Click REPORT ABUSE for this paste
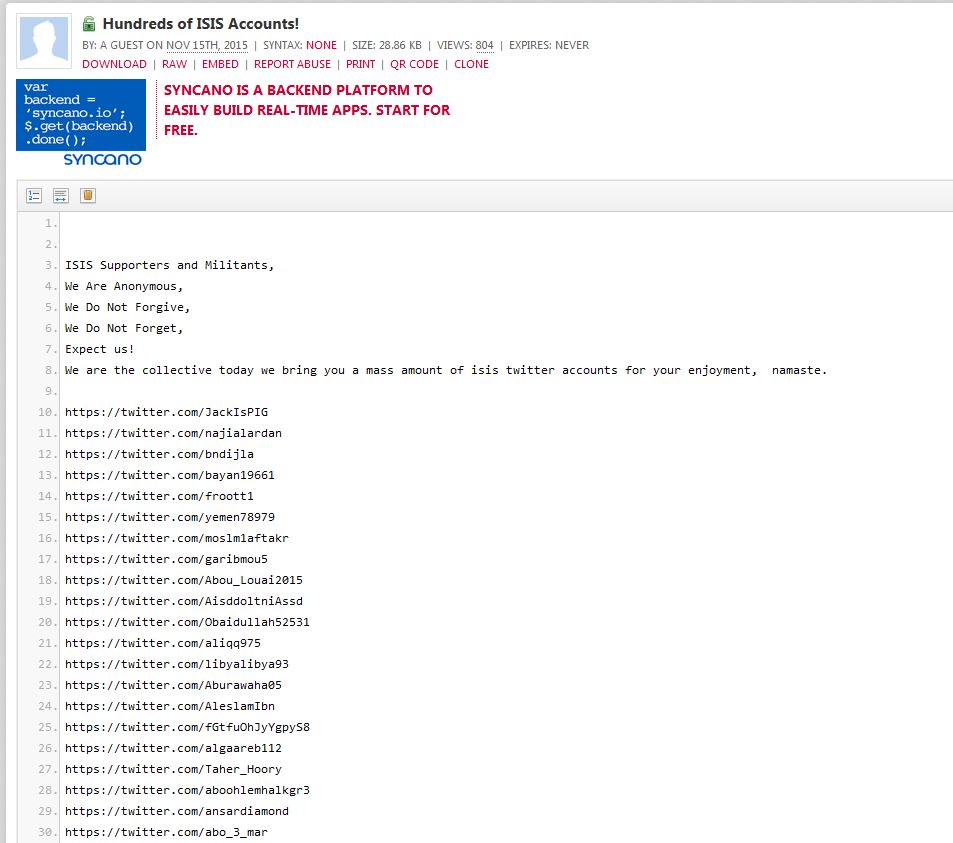The height and width of the screenshot is (843, 953). point(292,64)
